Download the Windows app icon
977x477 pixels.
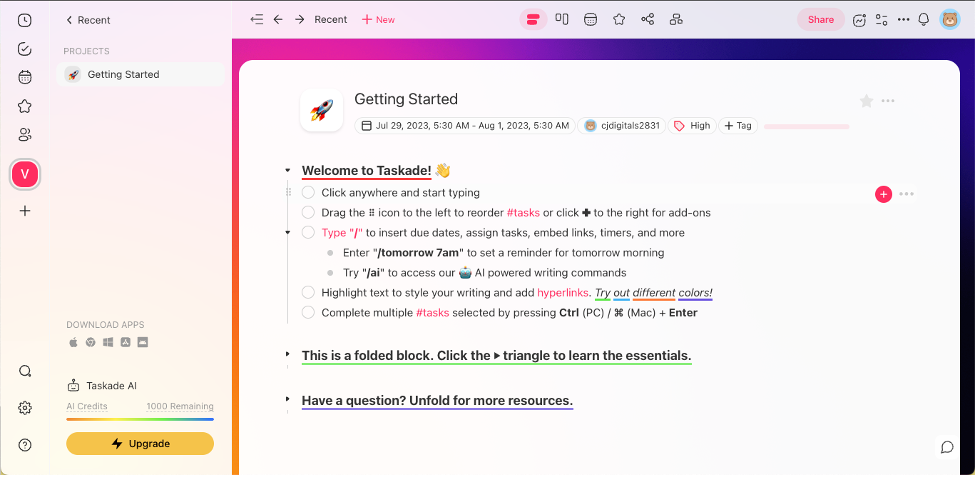coord(108,342)
